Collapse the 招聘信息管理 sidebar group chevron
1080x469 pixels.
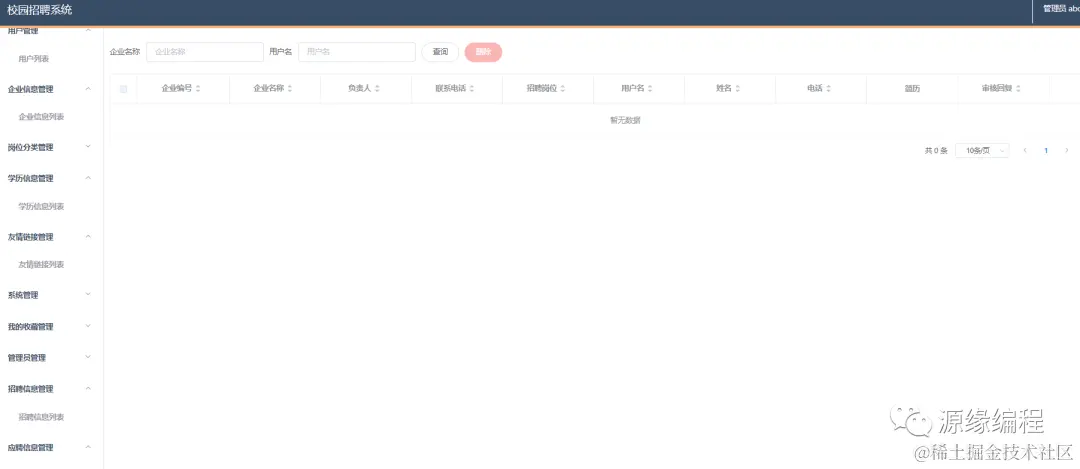(x=88, y=388)
